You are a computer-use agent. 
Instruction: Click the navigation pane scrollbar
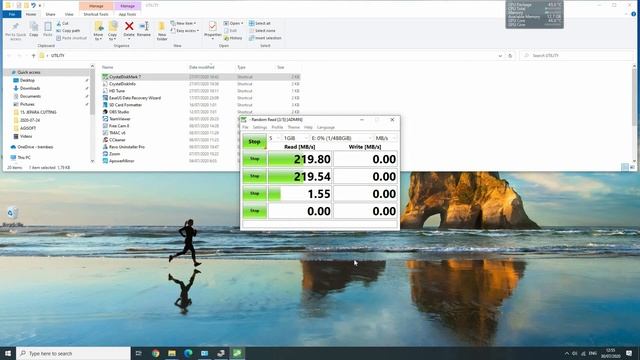[x=92, y=113]
